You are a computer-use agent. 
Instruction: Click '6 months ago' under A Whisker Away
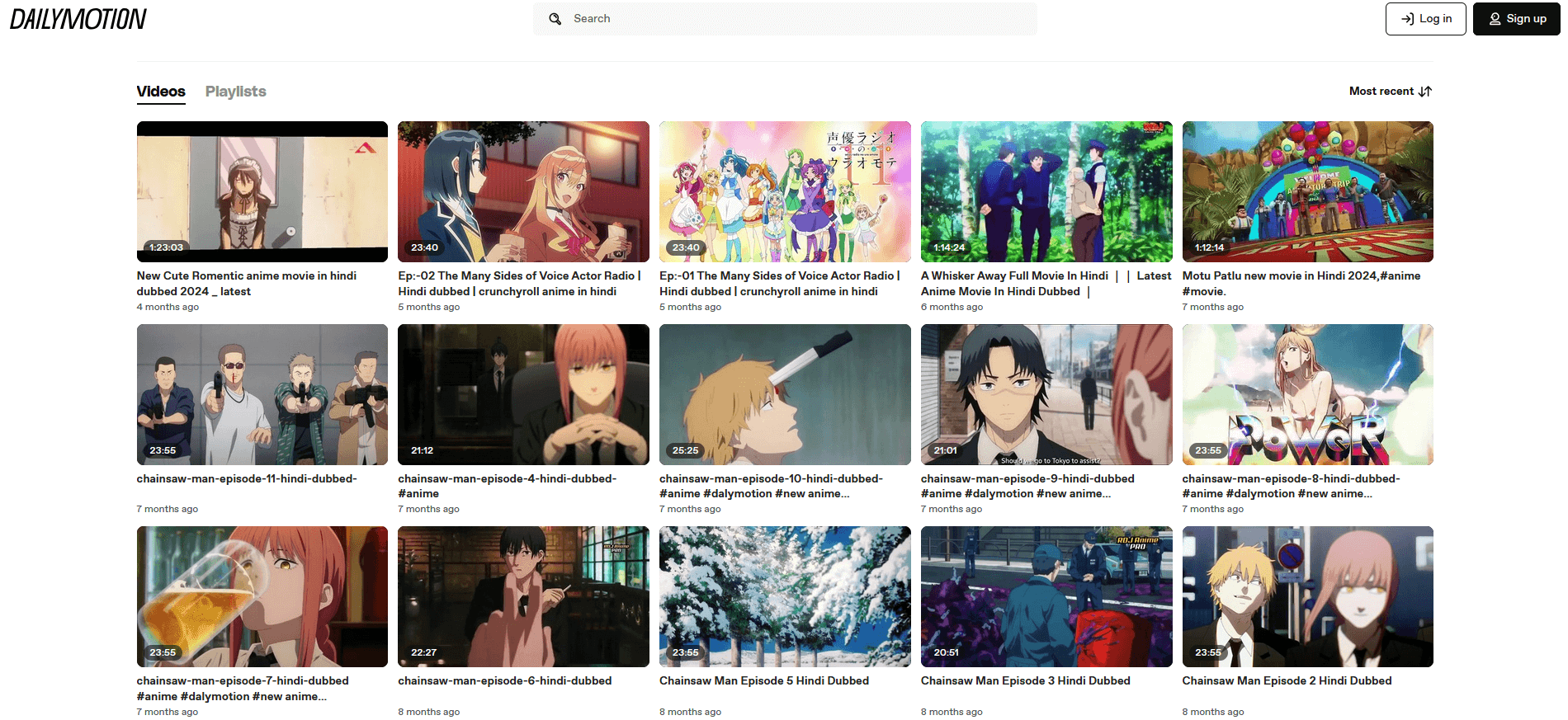(x=952, y=307)
